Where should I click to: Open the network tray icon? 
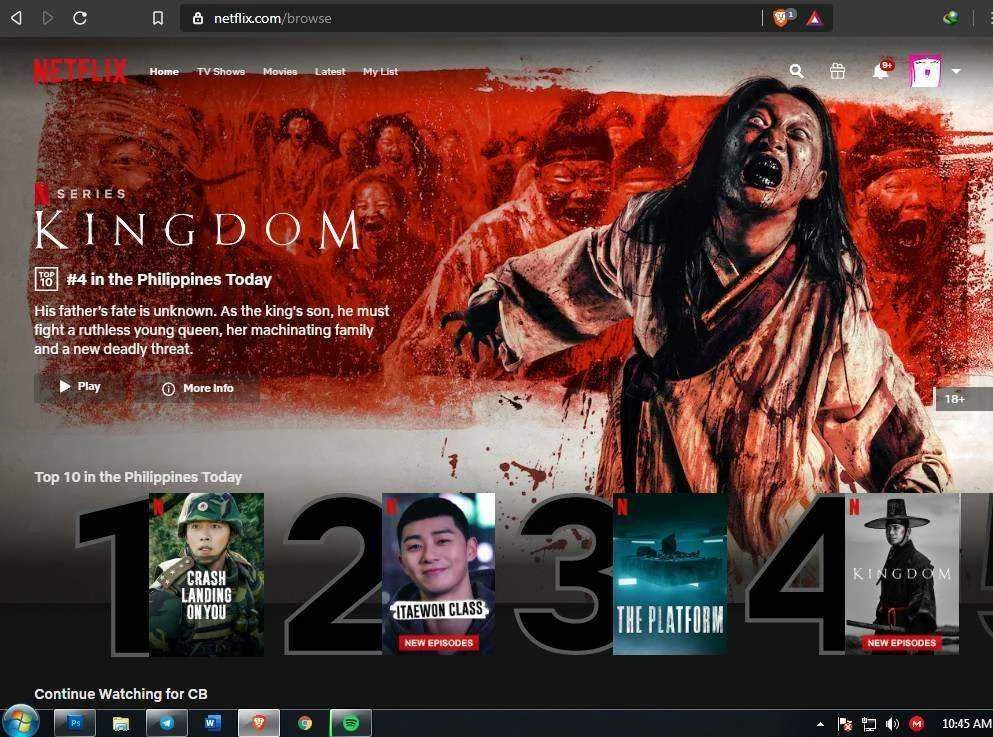[869, 724]
